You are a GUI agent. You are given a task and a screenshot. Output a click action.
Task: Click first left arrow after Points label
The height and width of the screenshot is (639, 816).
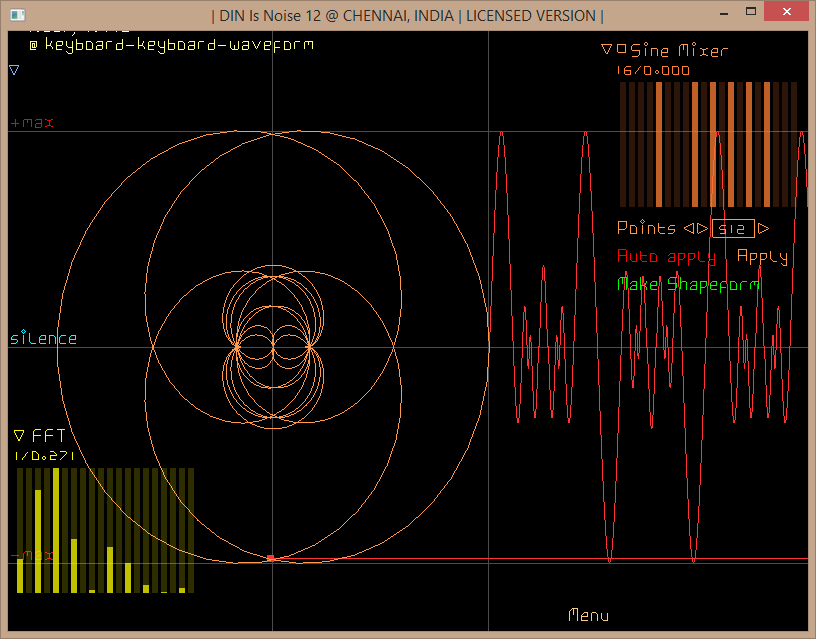688,228
